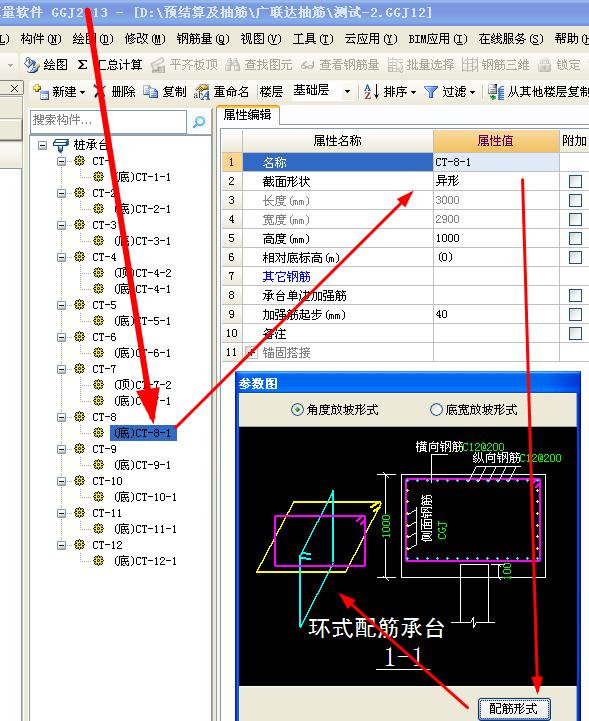Check the 附加 box for 加强筋起步

[575, 314]
